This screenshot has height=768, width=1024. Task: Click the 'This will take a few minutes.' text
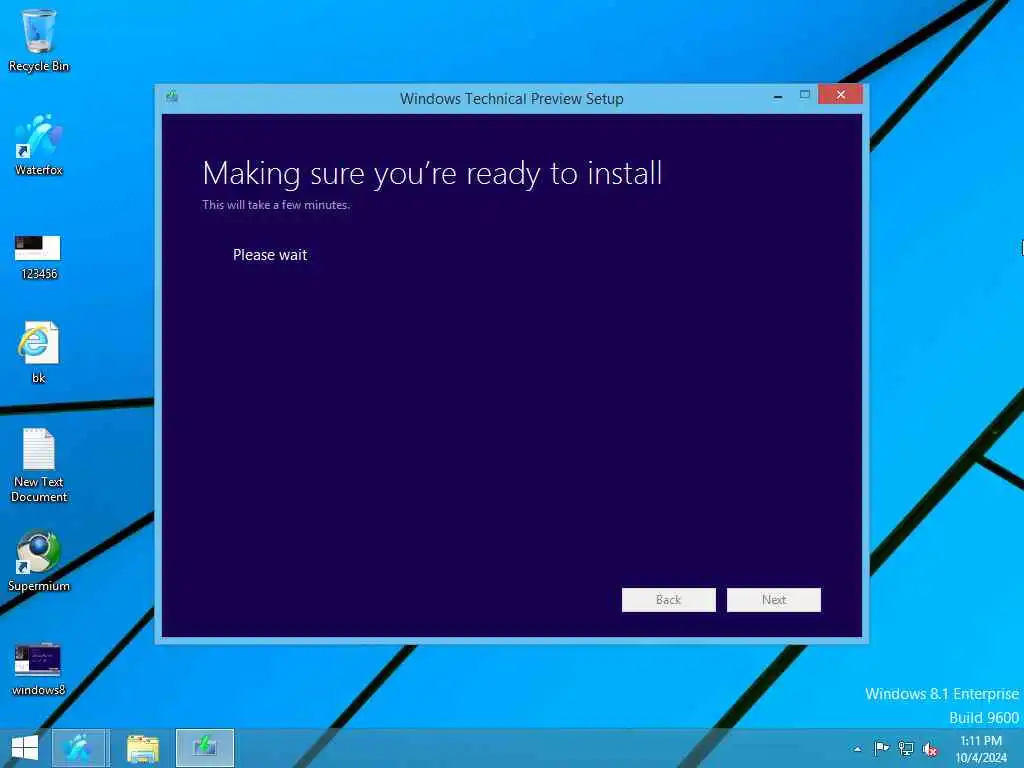[276, 204]
